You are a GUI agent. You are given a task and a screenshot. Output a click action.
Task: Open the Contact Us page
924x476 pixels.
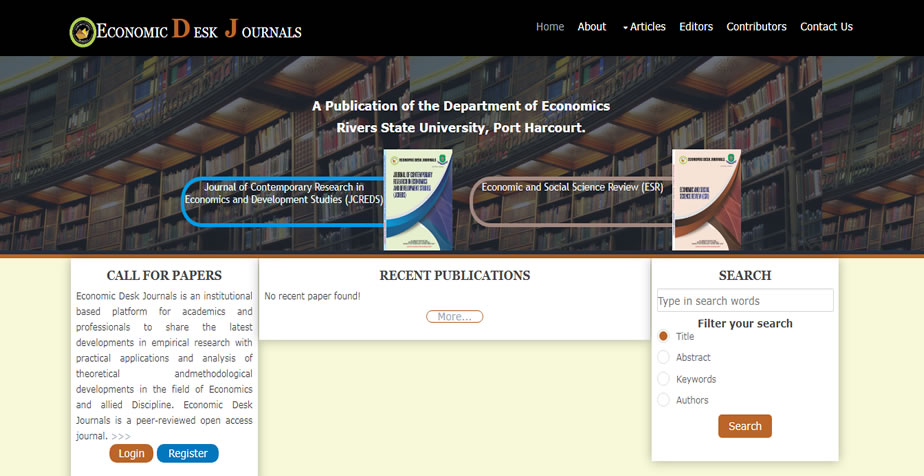point(826,27)
